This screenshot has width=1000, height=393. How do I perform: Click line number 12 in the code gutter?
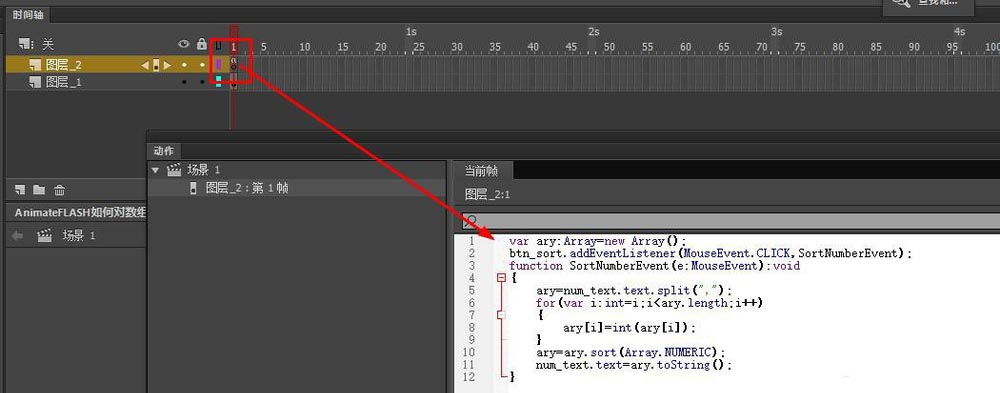pos(470,377)
